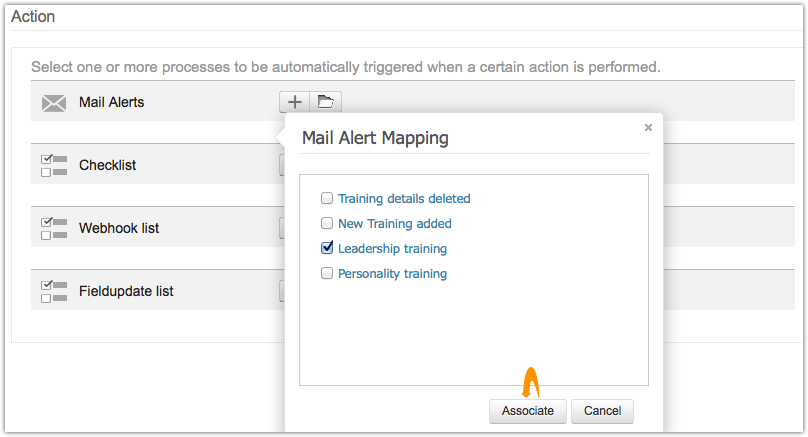Screen dimensions: 808x437
Task: Click the Webhook list icon
Action: point(54,228)
